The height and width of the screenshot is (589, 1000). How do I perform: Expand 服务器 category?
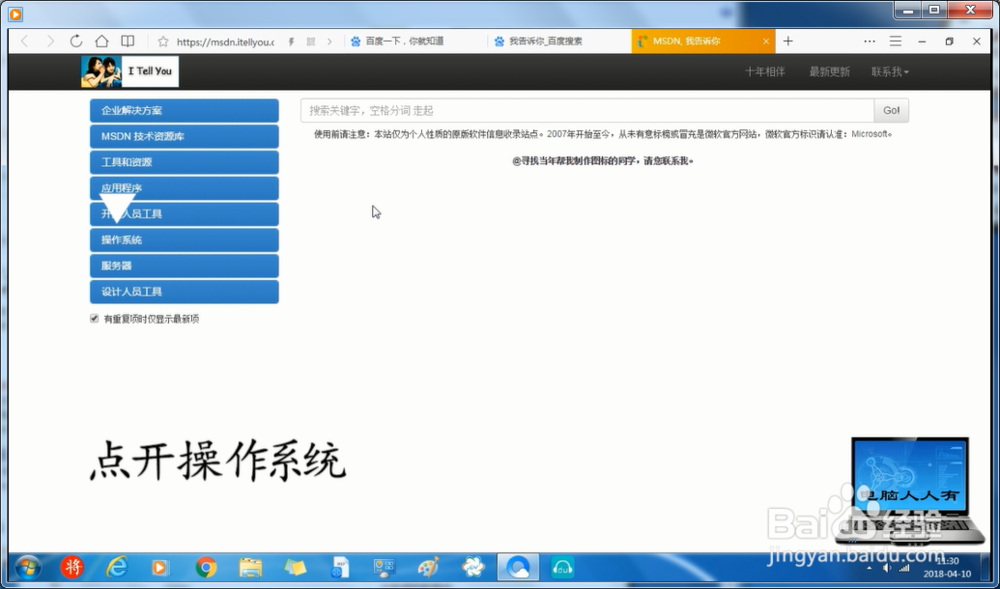pyautogui.click(x=184, y=266)
